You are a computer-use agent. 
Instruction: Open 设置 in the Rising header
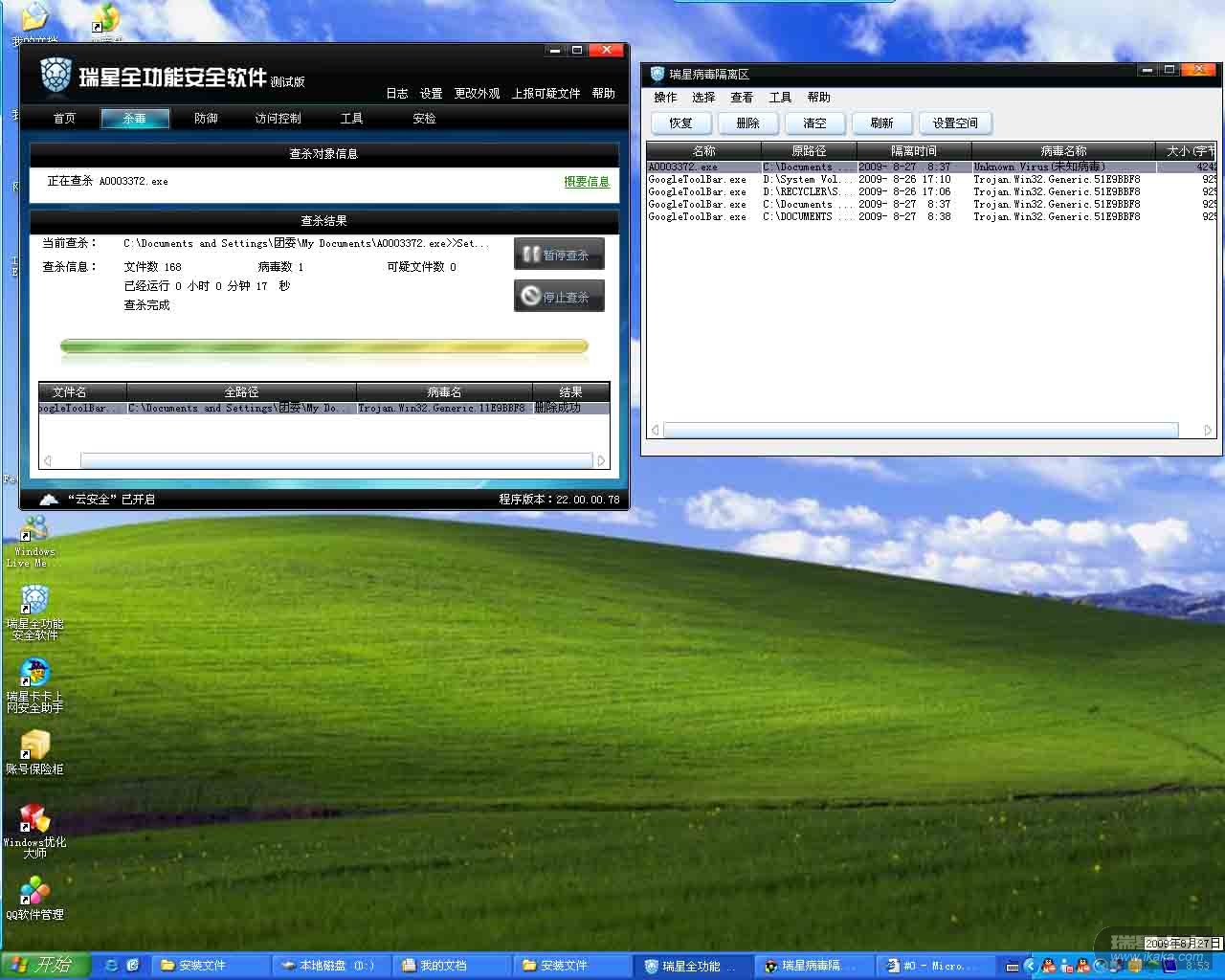432,94
